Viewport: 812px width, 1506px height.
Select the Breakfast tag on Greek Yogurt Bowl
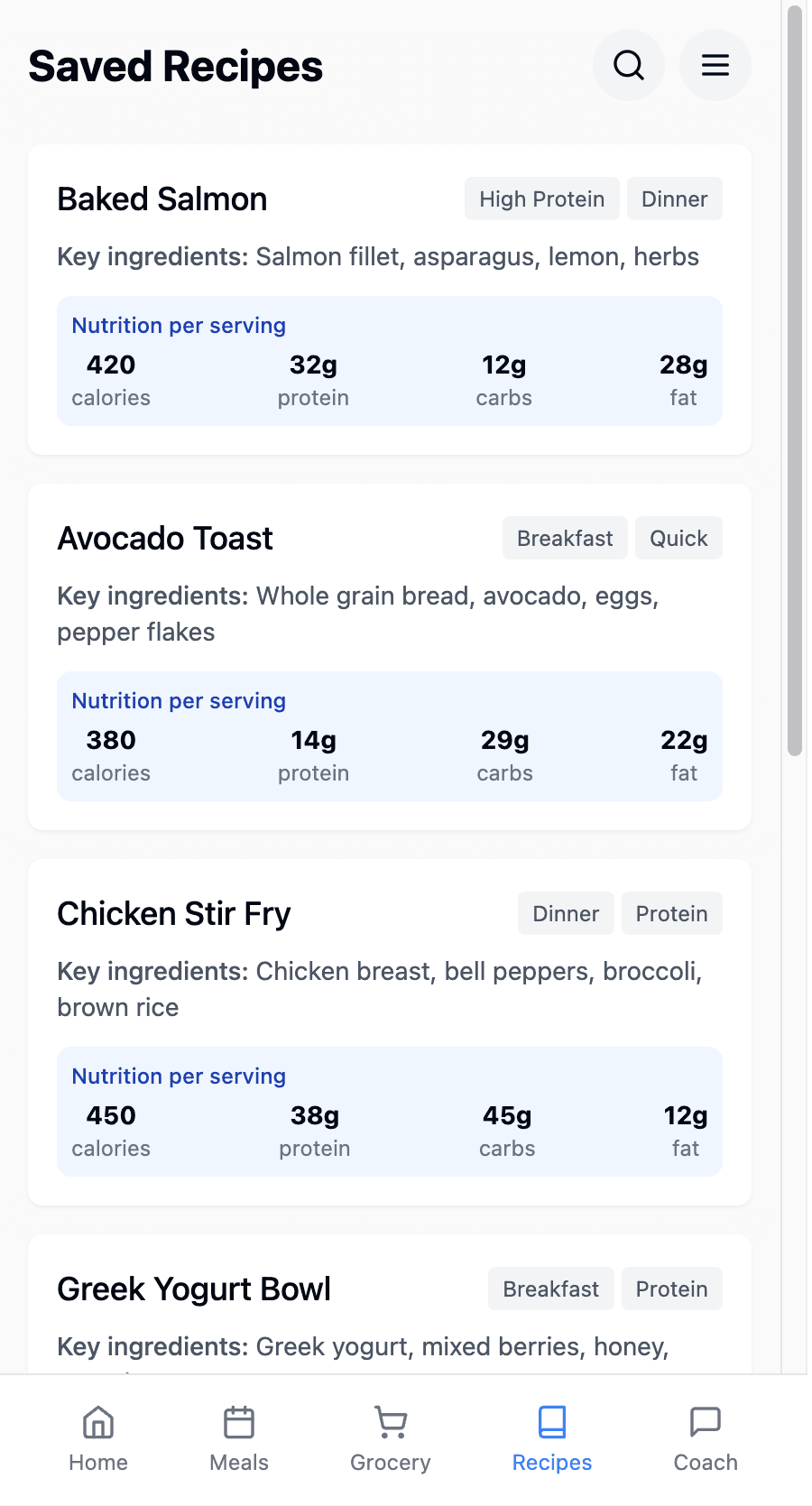(x=550, y=1289)
